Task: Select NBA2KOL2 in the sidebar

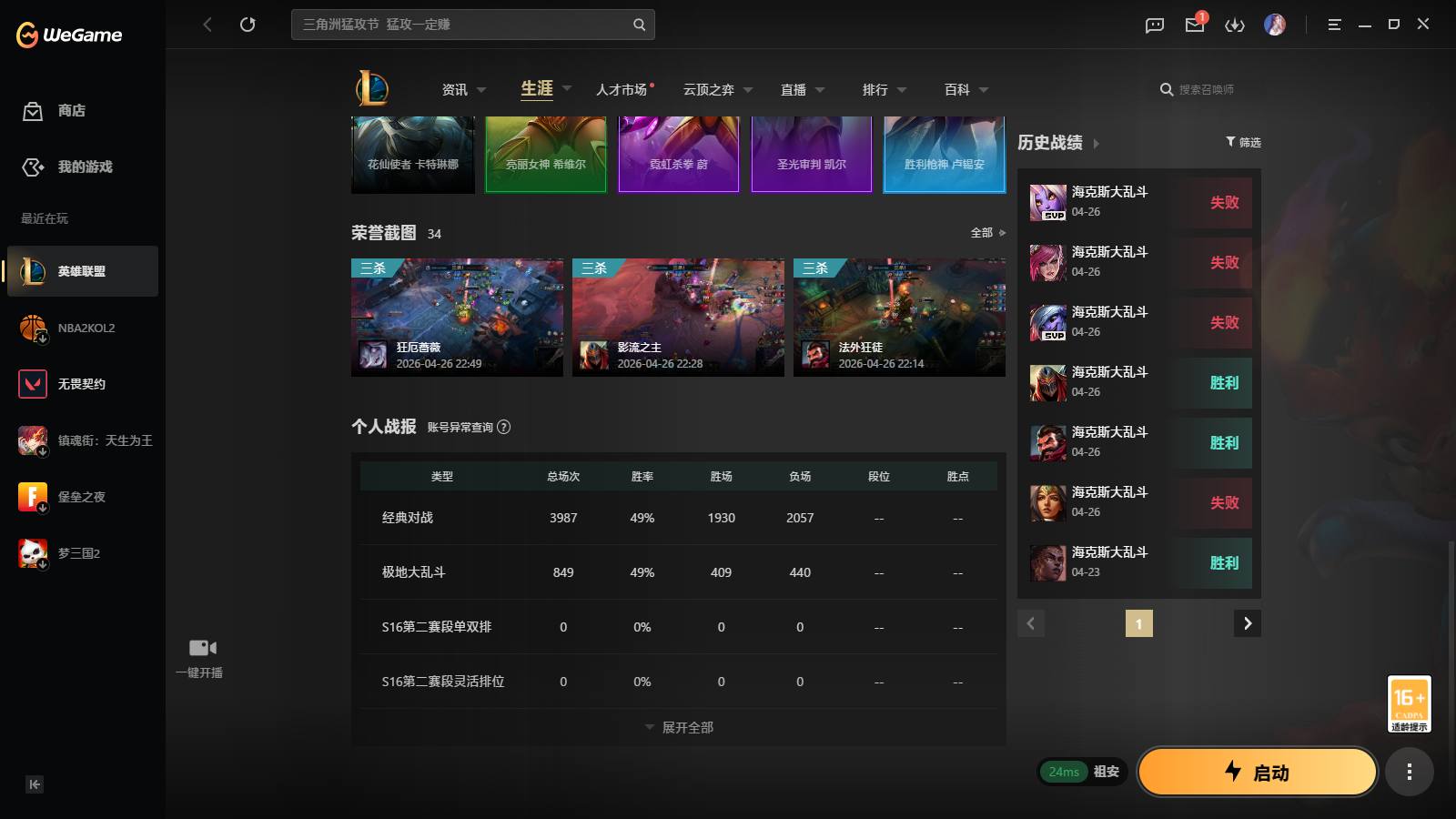Action: [x=83, y=328]
